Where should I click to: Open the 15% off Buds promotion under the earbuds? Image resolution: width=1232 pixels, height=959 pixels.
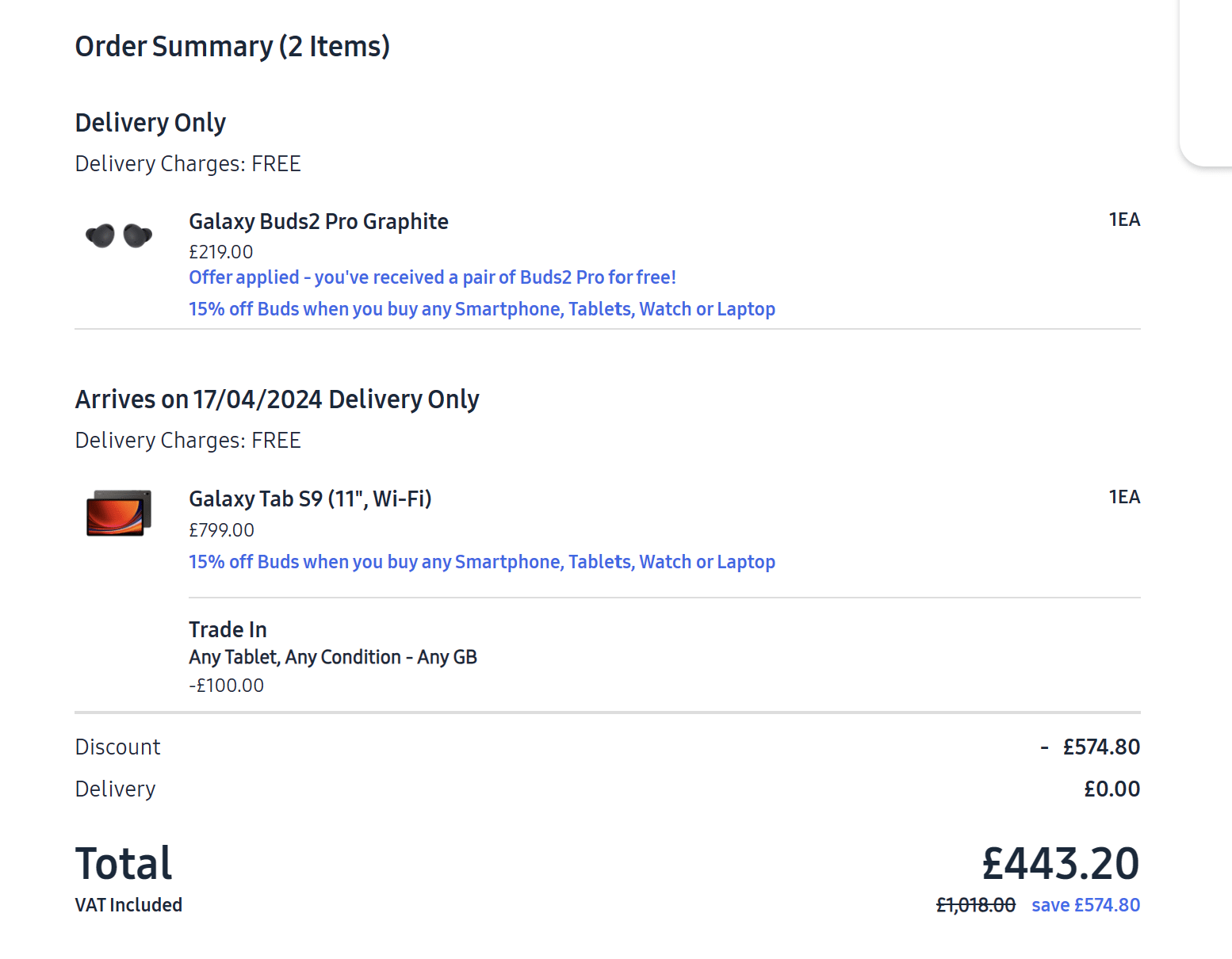[x=481, y=308]
